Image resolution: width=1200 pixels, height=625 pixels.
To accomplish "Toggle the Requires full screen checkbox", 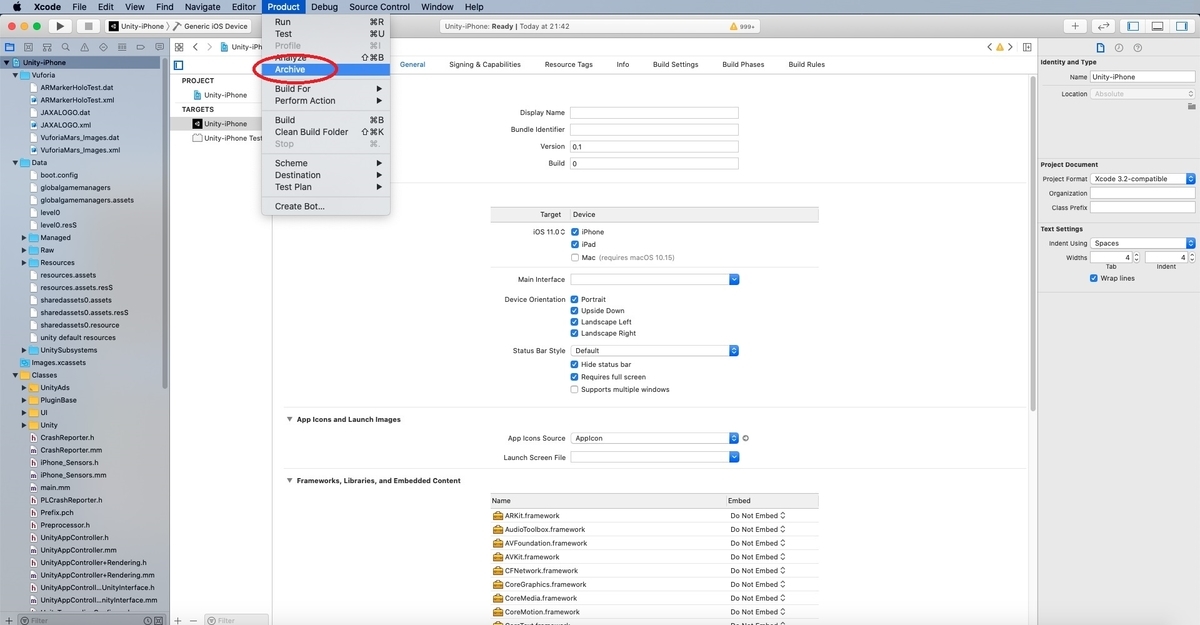I will [575, 377].
